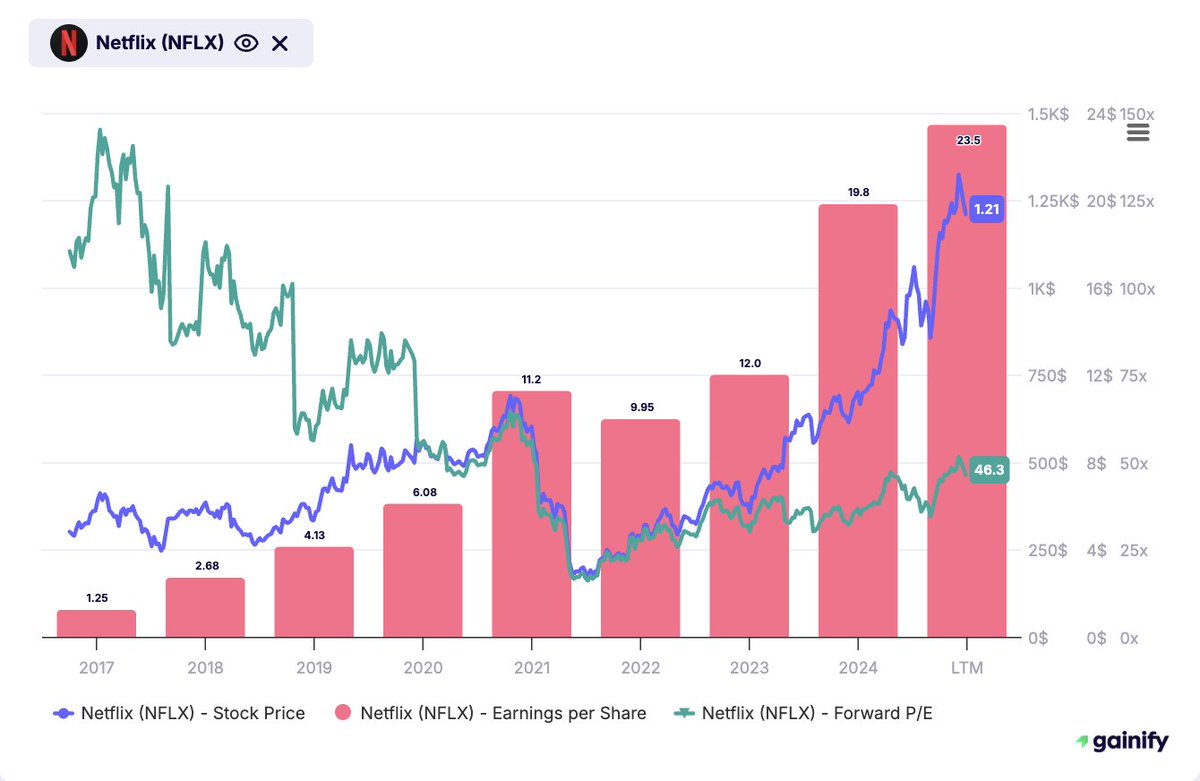Click the 2020 EPS bar labeled 6.08
The width and height of the screenshot is (1200, 781).
pyautogui.click(x=423, y=571)
